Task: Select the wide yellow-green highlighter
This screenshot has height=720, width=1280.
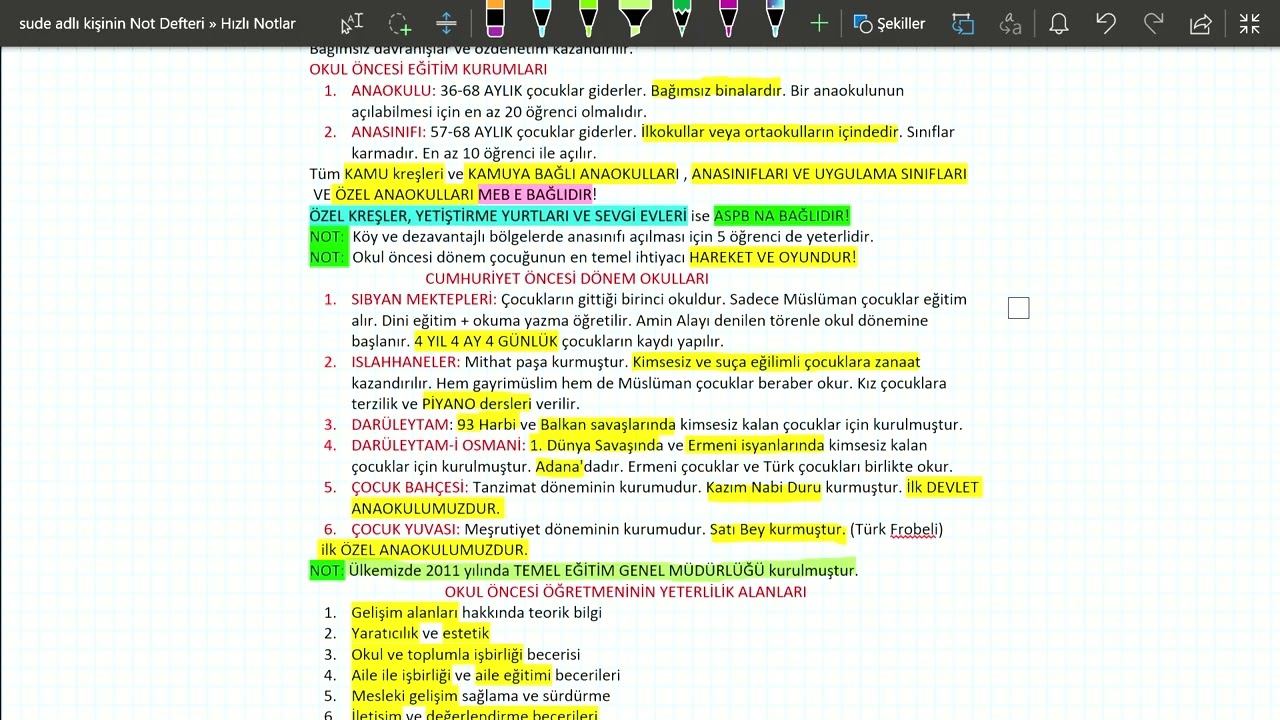Action: (x=635, y=20)
